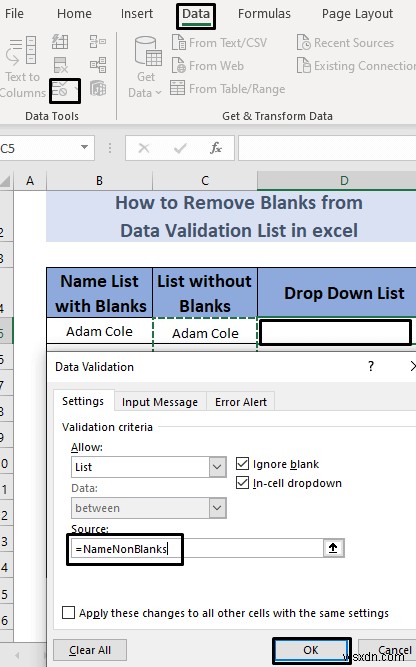Open the Get Data menu
This screenshot has width=416, height=667.
pyautogui.click(x=145, y=67)
